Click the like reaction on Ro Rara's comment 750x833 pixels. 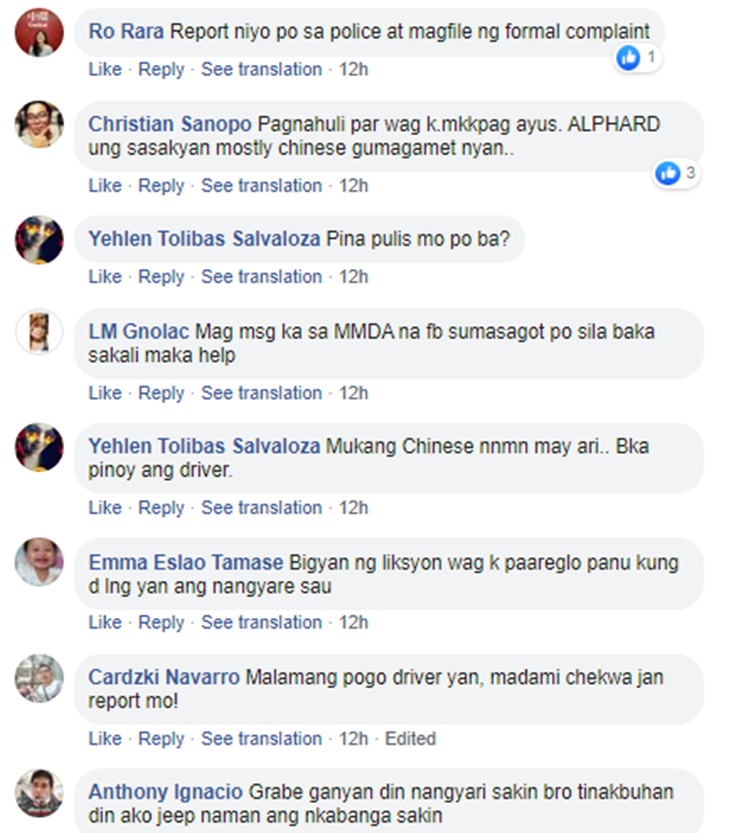[637, 57]
